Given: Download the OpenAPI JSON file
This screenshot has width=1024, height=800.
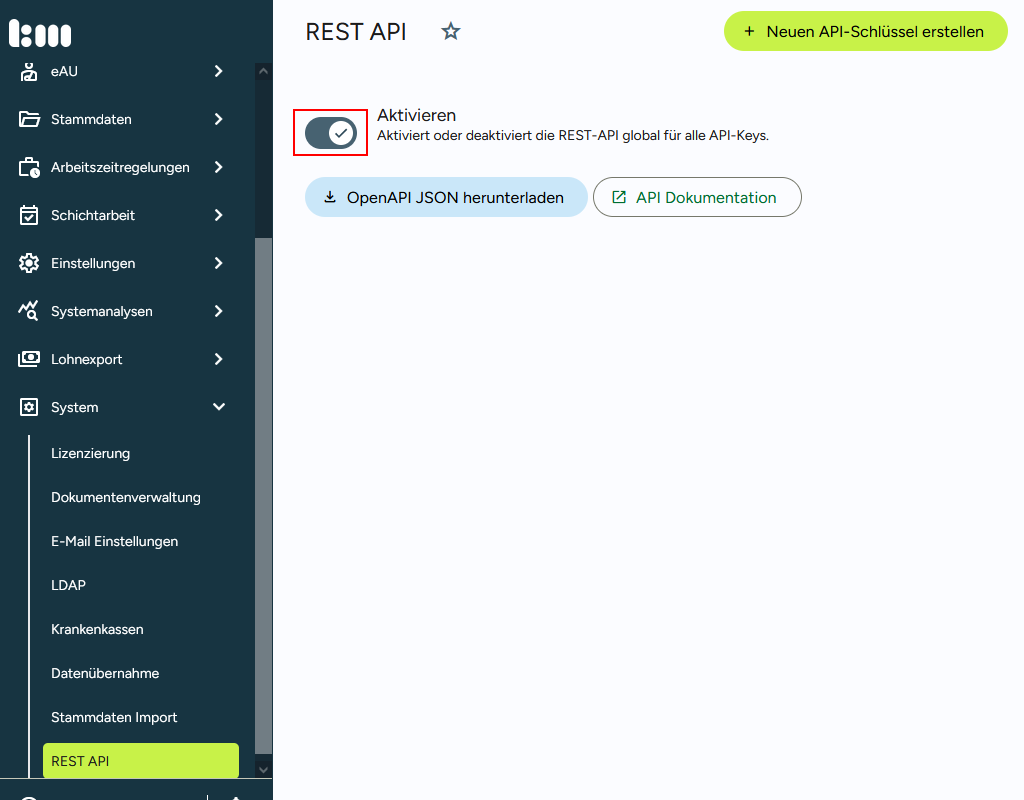Looking at the screenshot, I should point(446,197).
